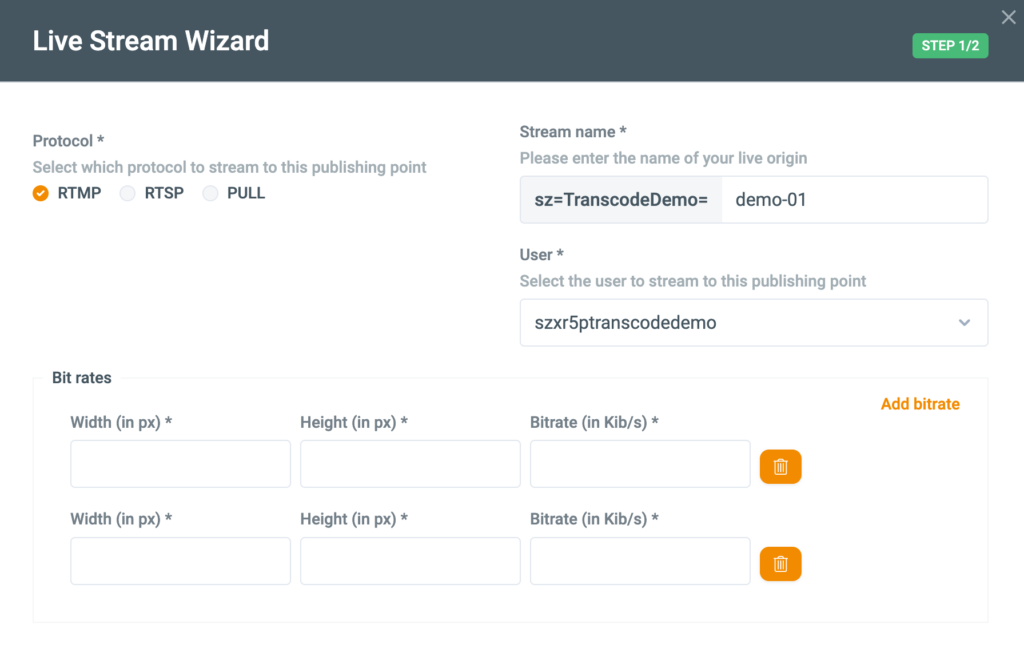Click the first Height input field
Image resolution: width=1024 pixels, height=648 pixels.
click(x=410, y=463)
